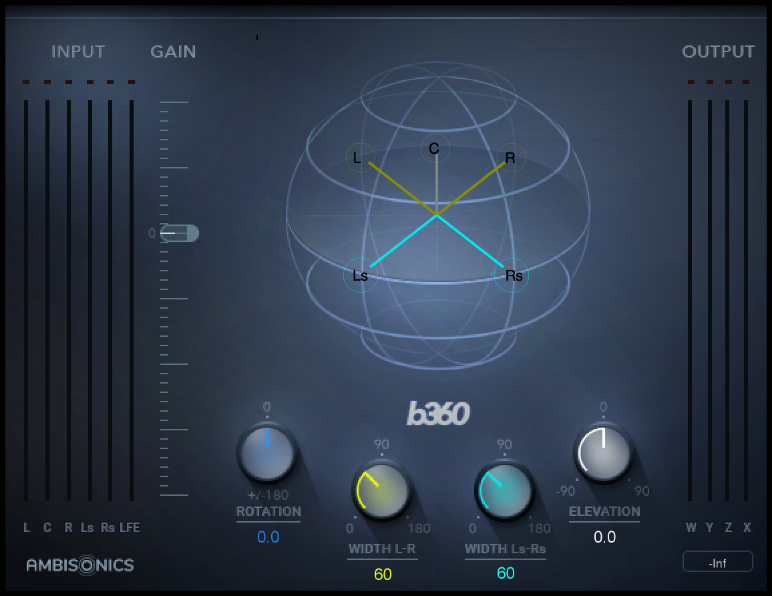772x596 pixels.
Task: Select the R speaker marker on sphere
Action: (511, 157)
